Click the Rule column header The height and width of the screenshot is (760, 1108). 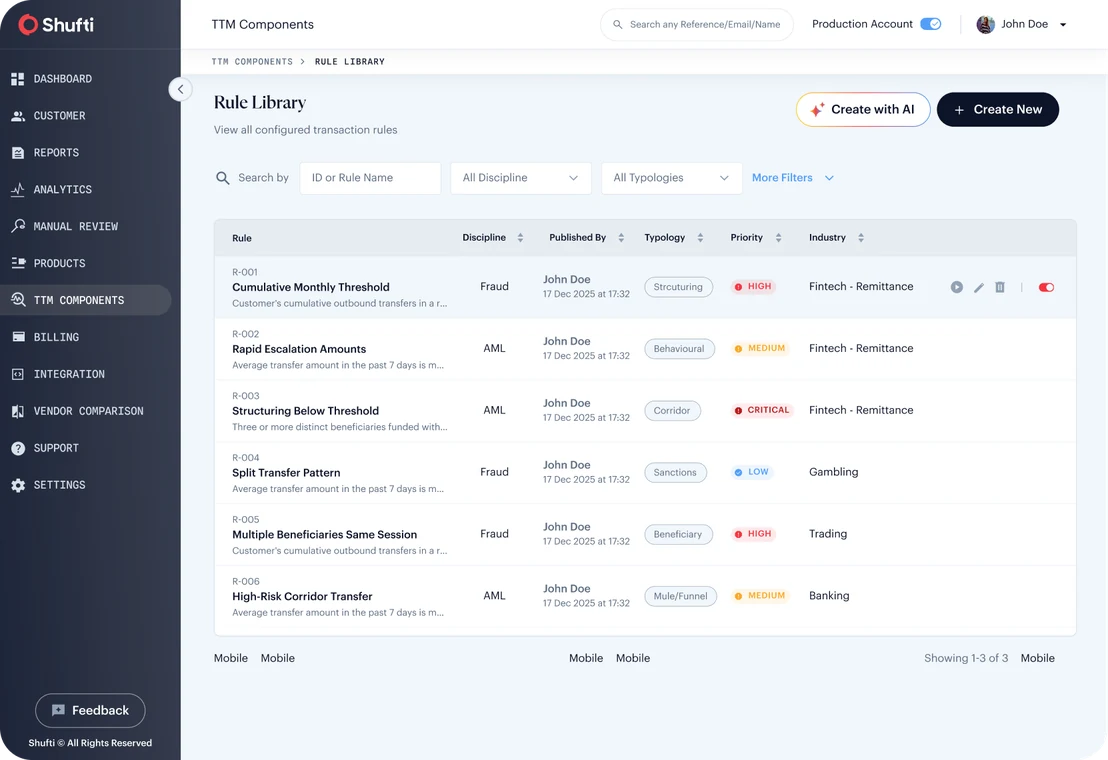tap(242, 238)
